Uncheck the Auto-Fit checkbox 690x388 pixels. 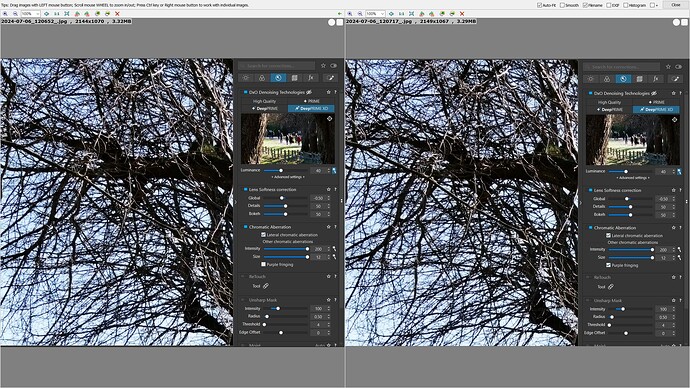pyautogui.click(x=540, y=5)
